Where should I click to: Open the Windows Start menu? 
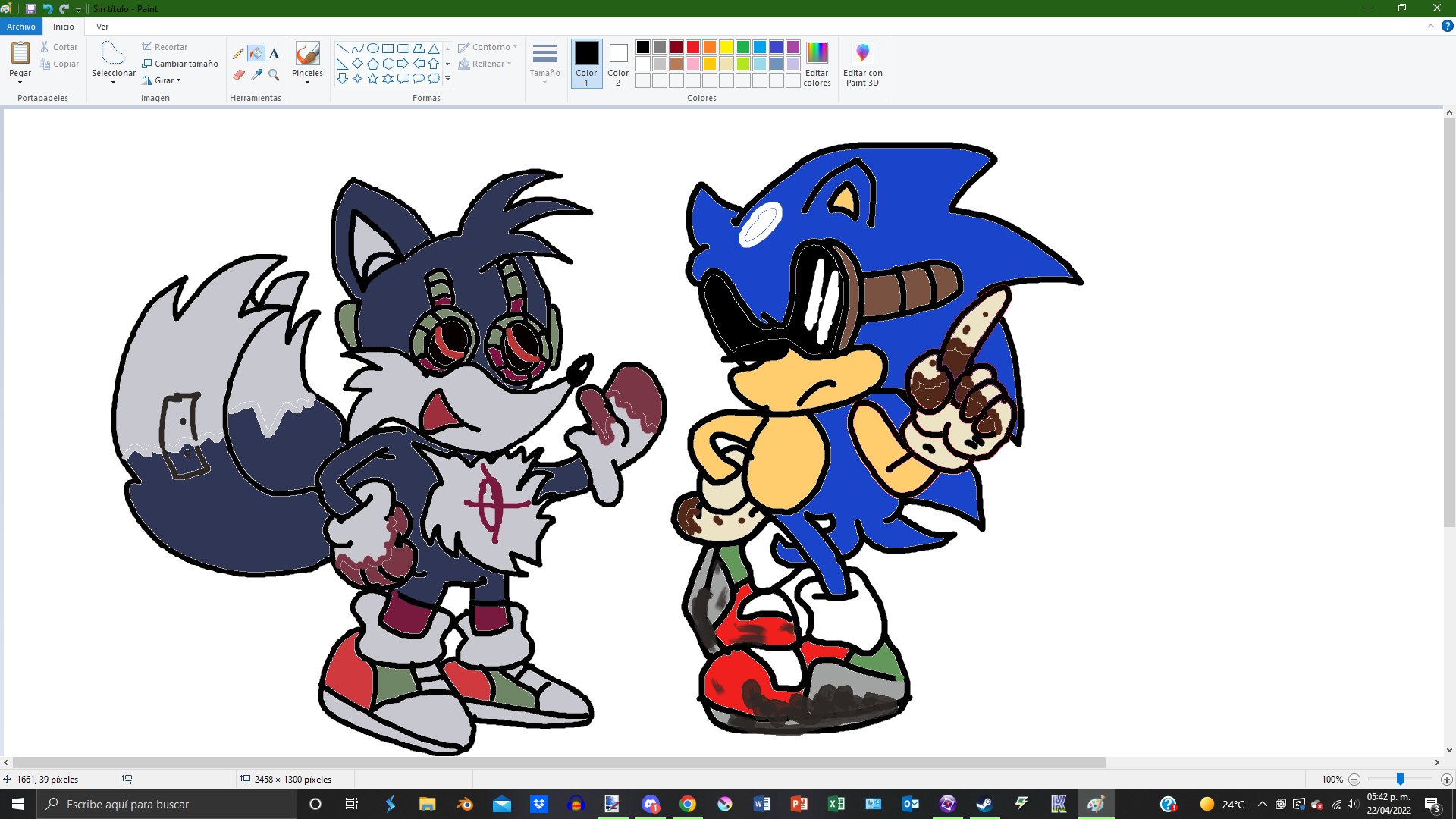tap(18, 804)
